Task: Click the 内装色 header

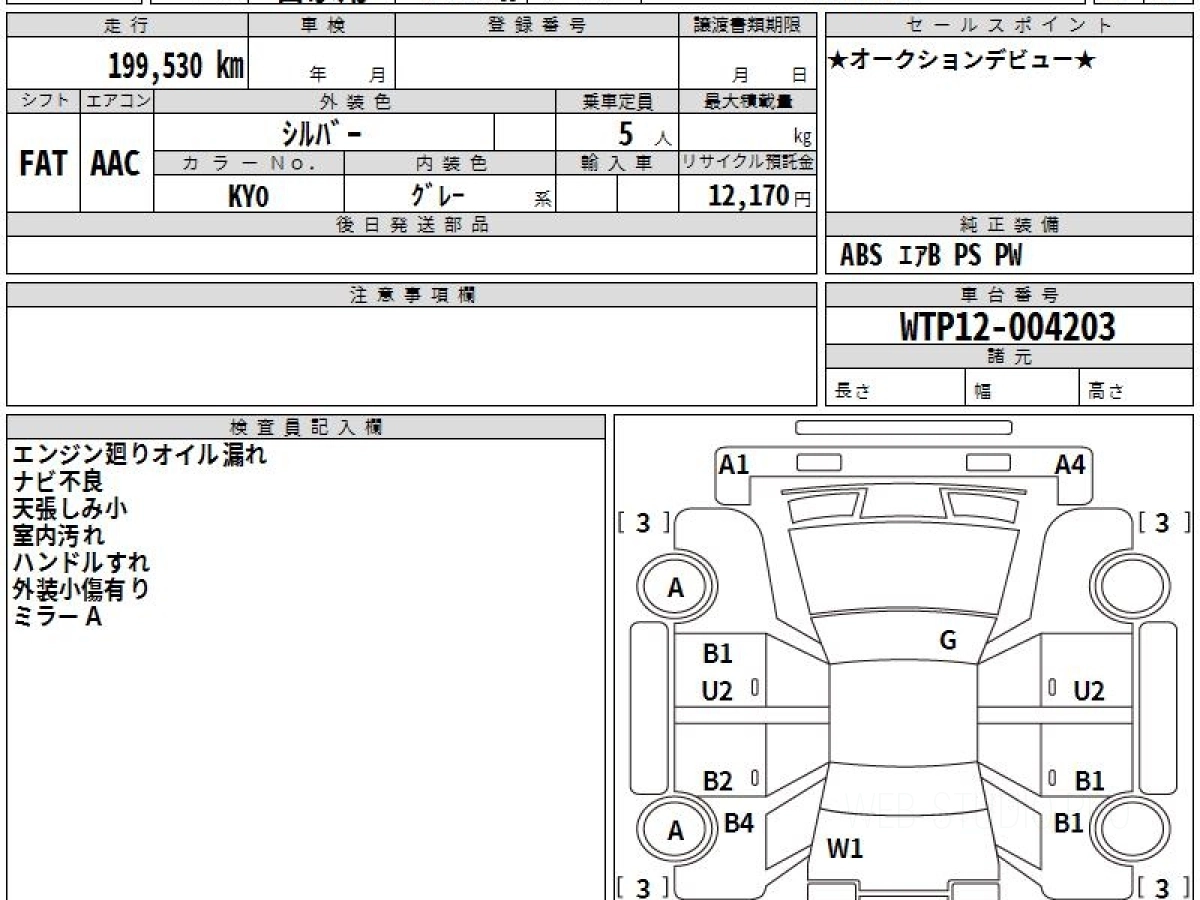Action: pos(450,164)
